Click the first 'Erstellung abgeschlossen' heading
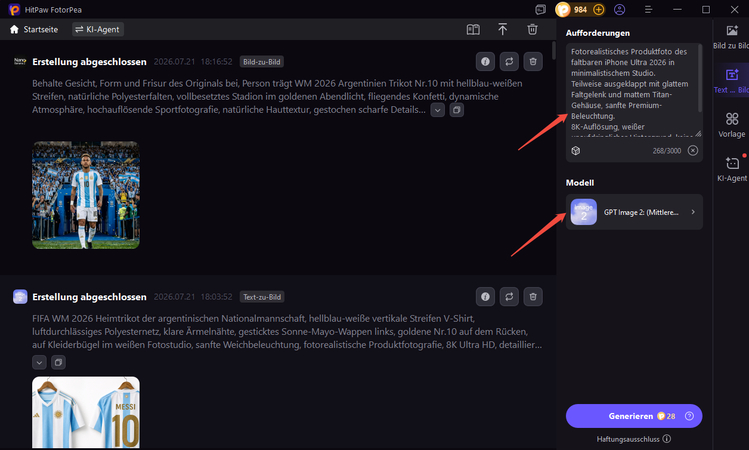 (x=89, y=62)
